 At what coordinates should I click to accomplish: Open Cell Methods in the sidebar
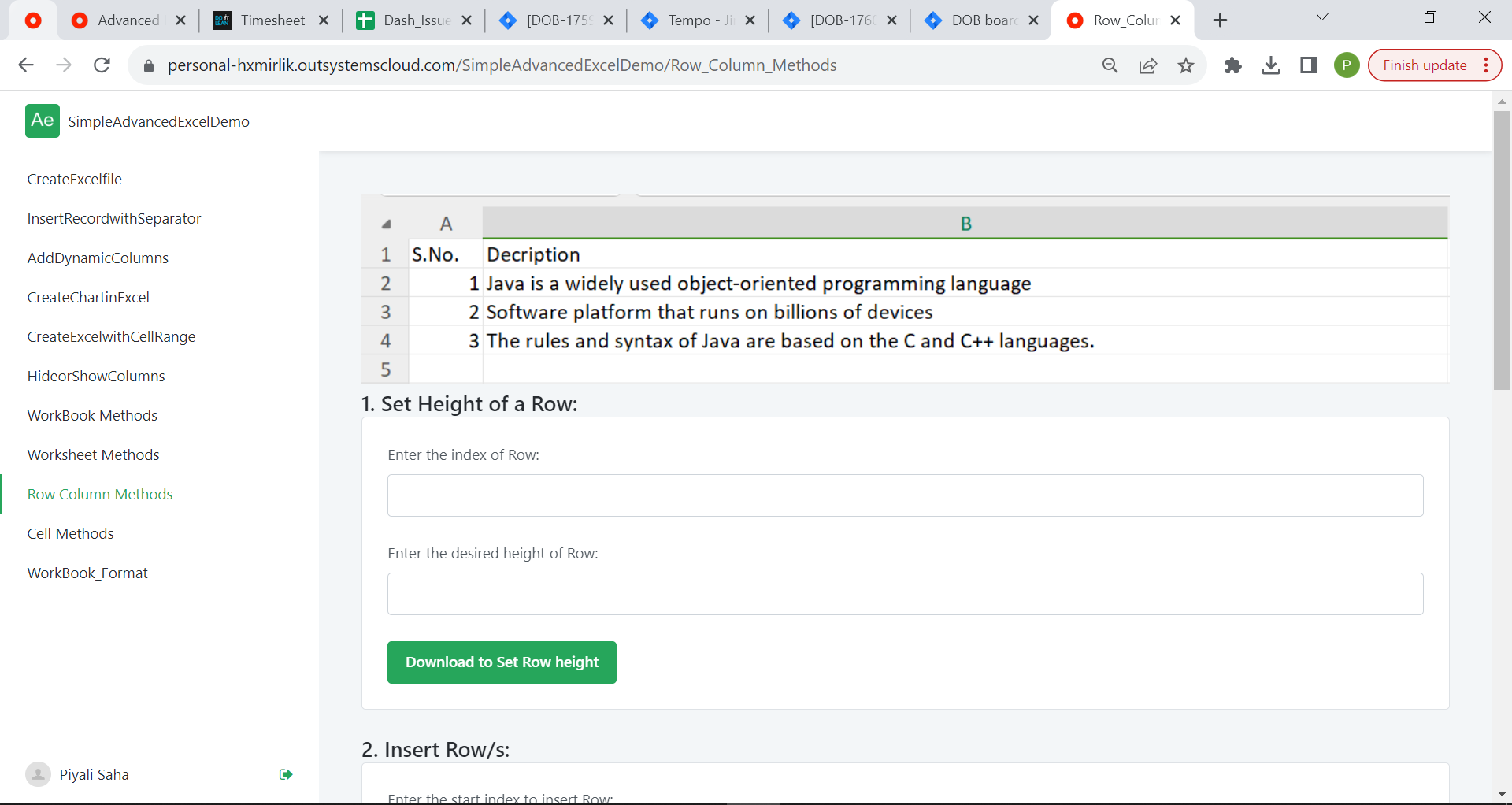(x=70, y=533)
